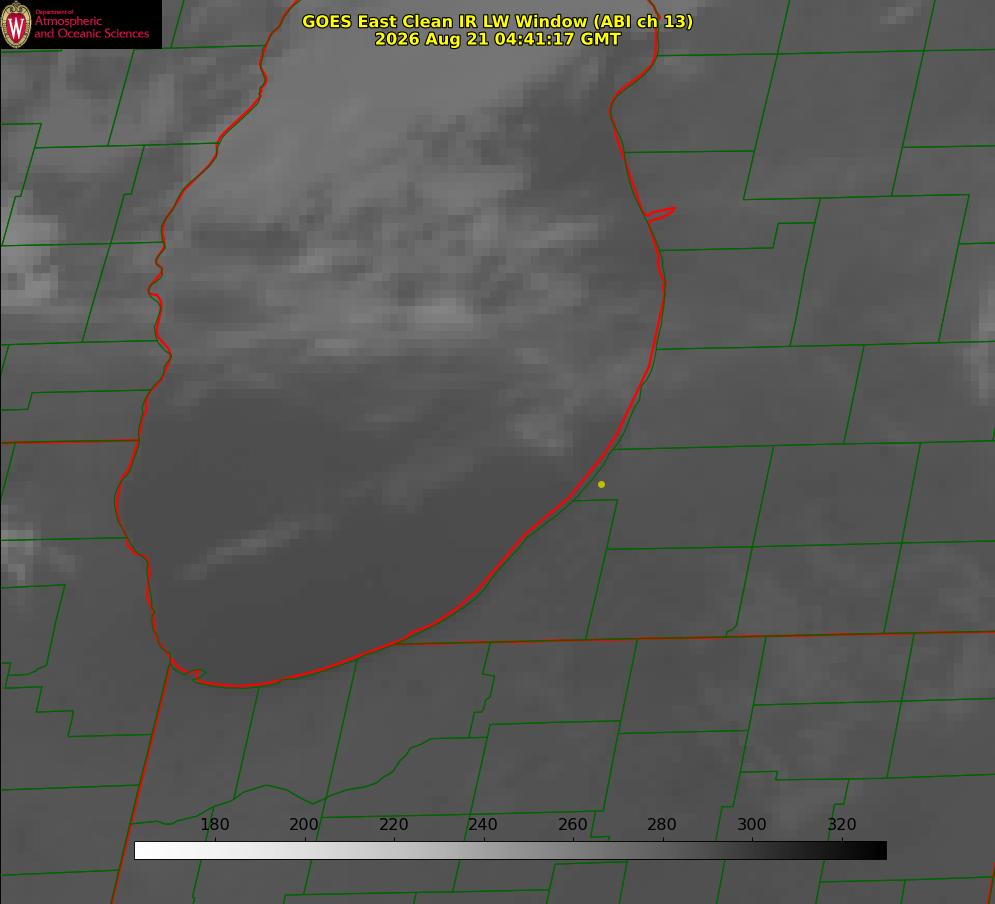Viewport: 995px width, 904px height.
Task: Click the 220 tick label on colorbar
Action: [x=393, y=824]
